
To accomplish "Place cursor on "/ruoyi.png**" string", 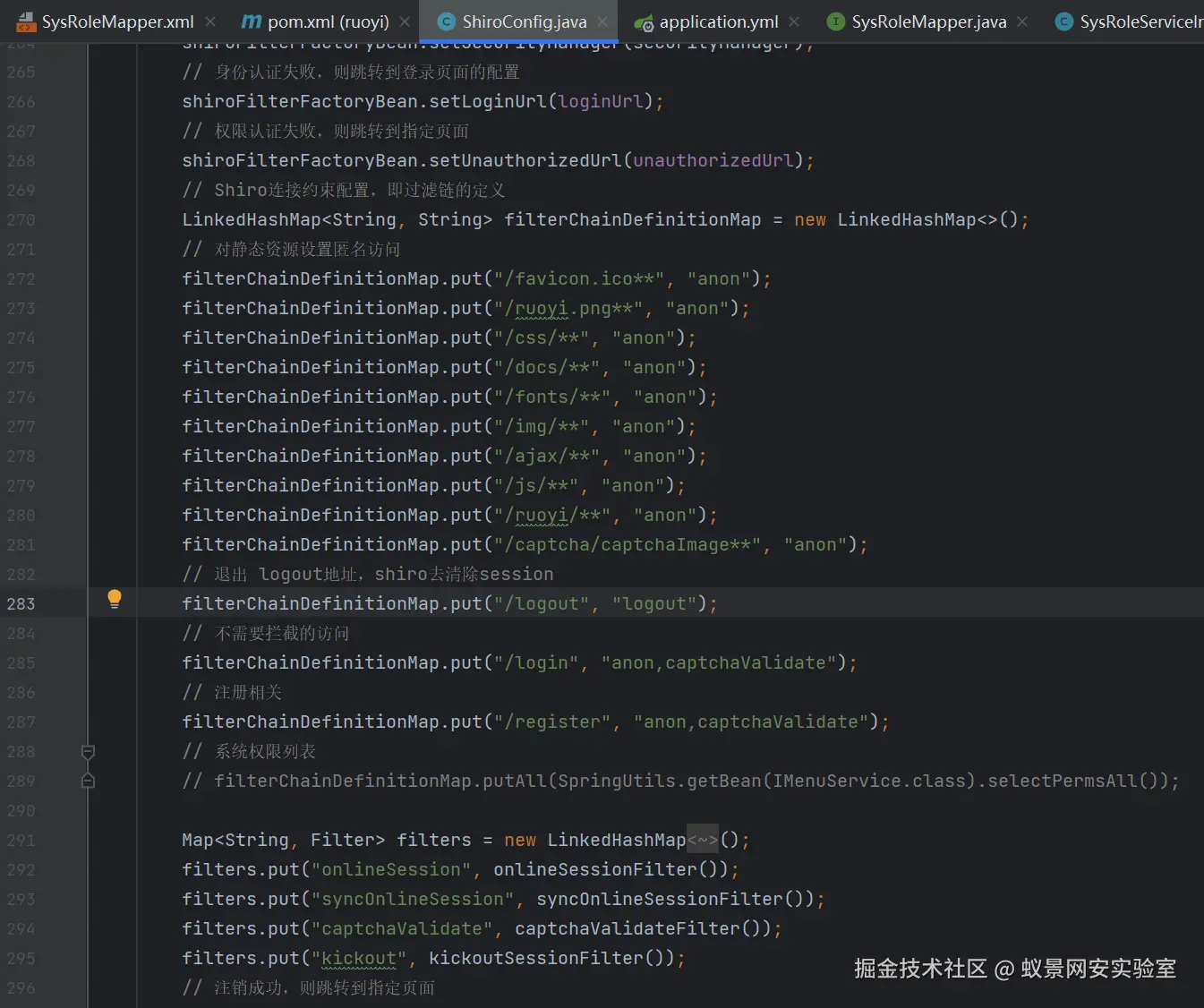I will (569, 308).
